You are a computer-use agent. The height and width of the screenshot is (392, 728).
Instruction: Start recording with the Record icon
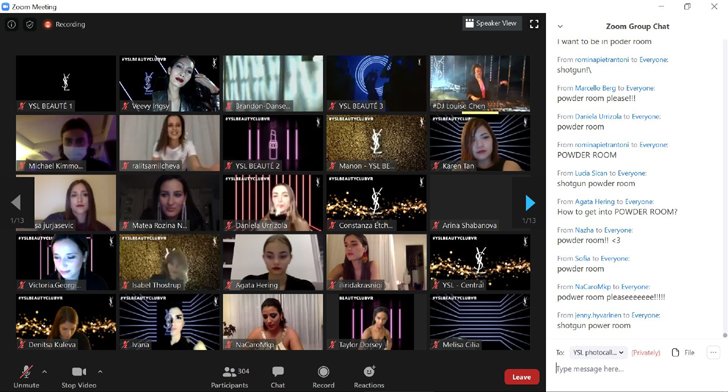(324, 372)
